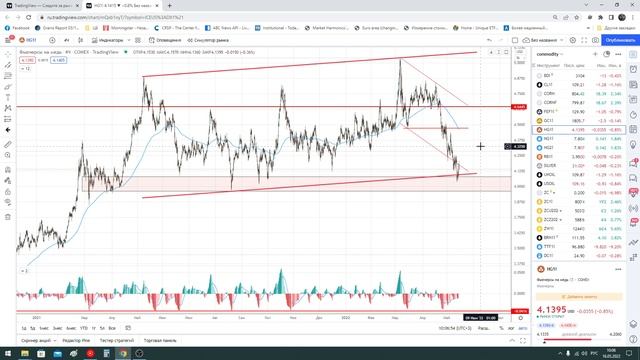Activate the zoom in tool
The height and width of the screenshot is (360, 640).
8,155
